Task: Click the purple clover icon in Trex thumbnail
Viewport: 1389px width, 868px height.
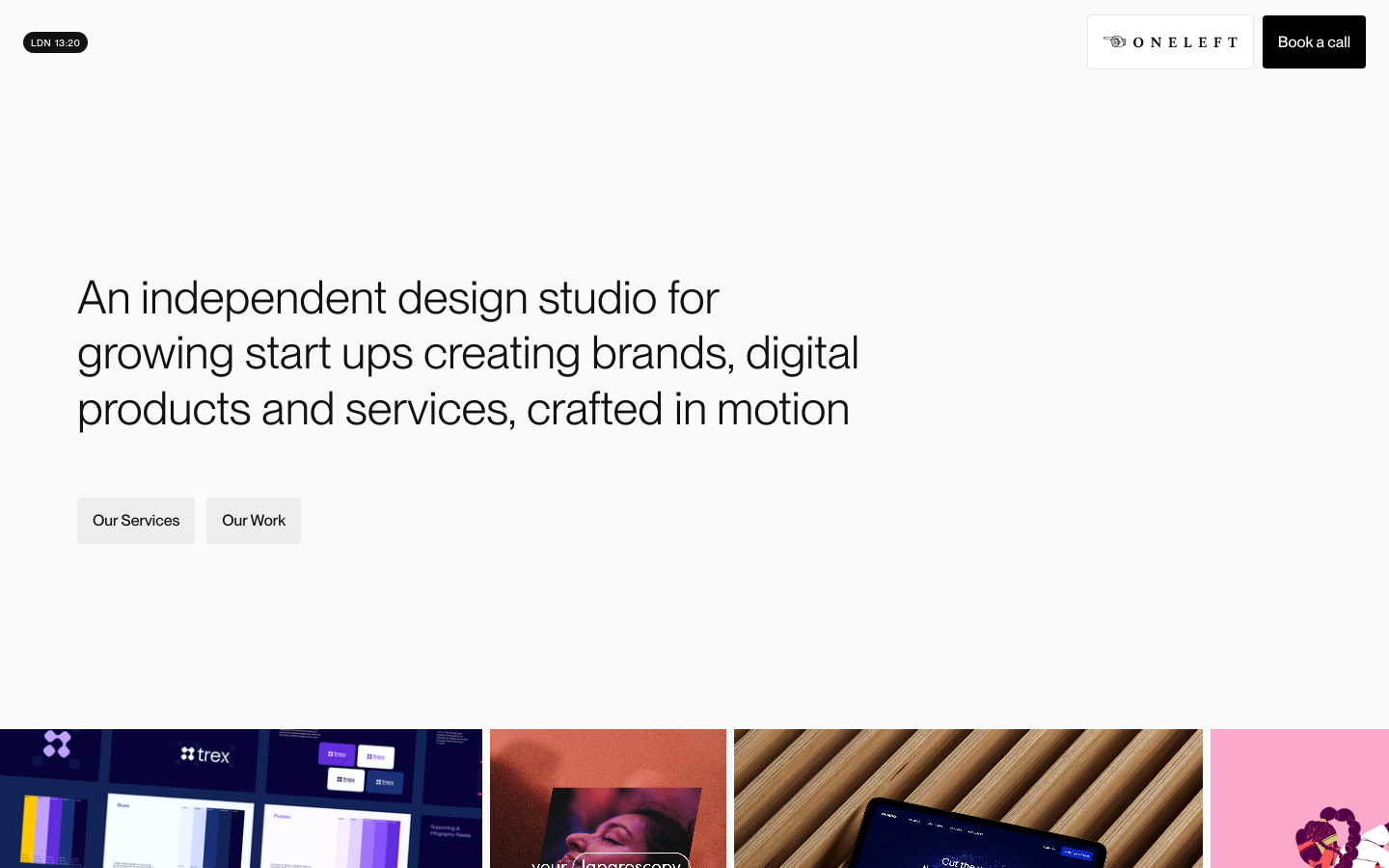Action: (x=57, y=744)
